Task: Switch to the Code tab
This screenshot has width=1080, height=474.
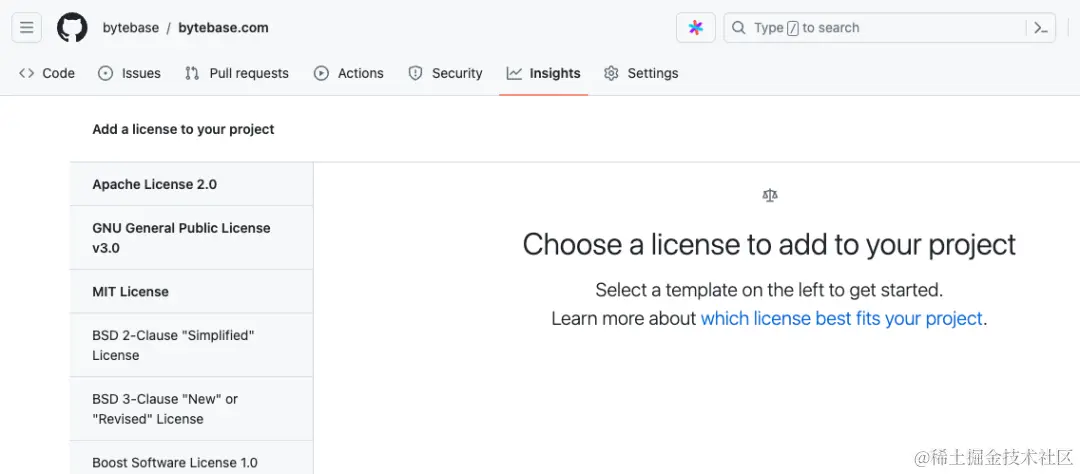Action: point(47,73)
